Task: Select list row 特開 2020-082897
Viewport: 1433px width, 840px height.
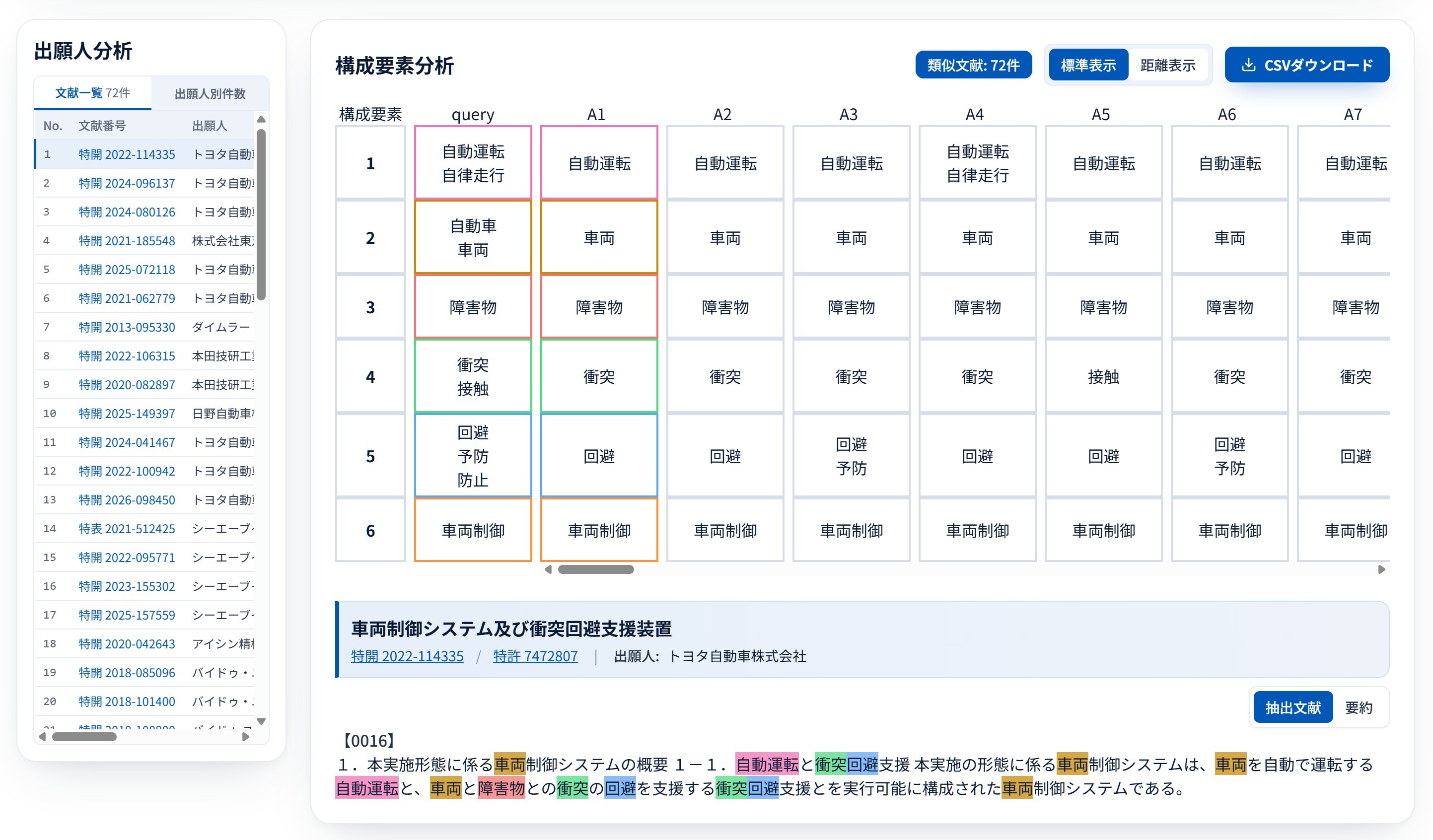Action: click(x=144, y=384)
